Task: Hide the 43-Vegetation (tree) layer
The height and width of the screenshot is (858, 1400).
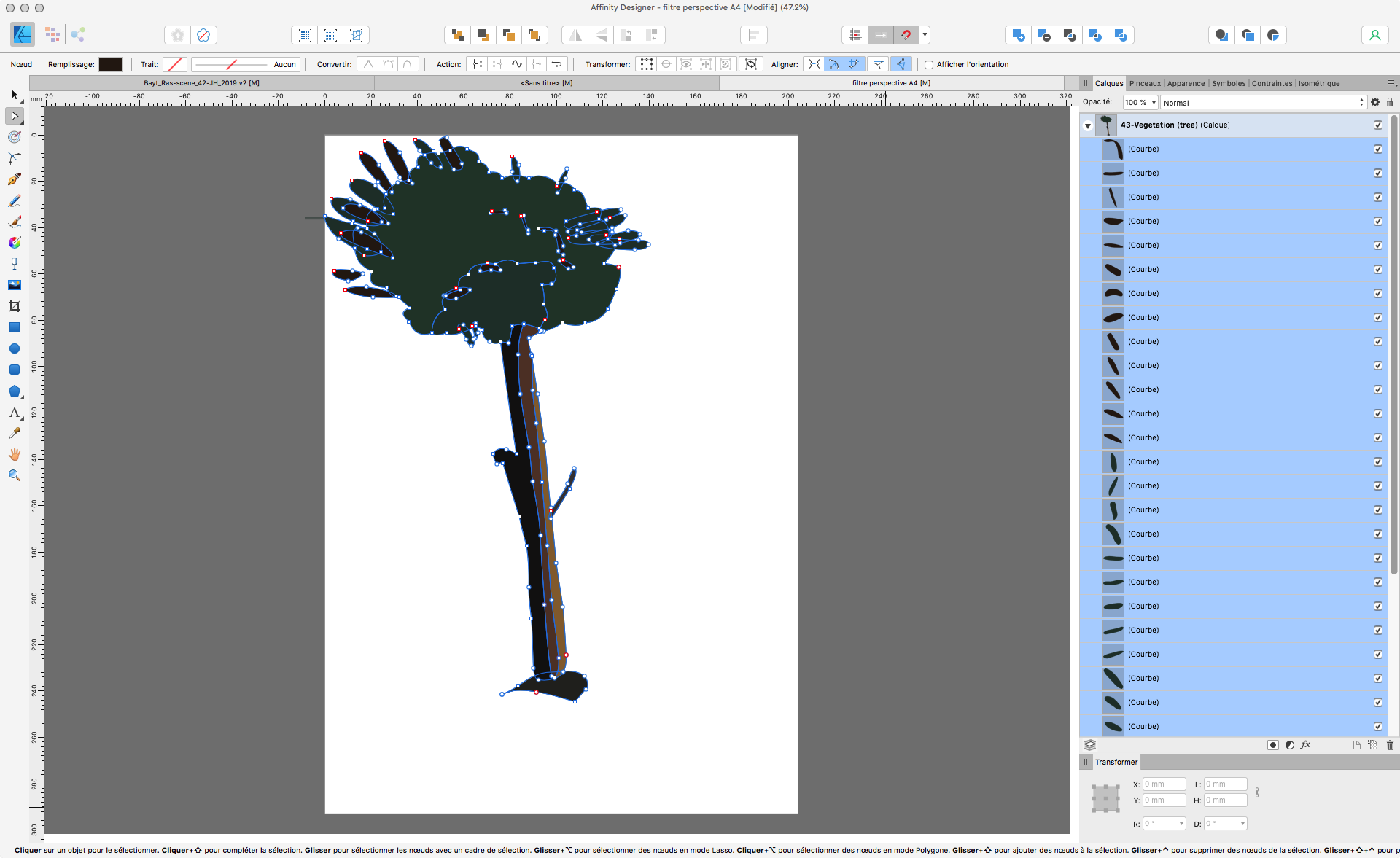Action: click(x=1378, y=125)
